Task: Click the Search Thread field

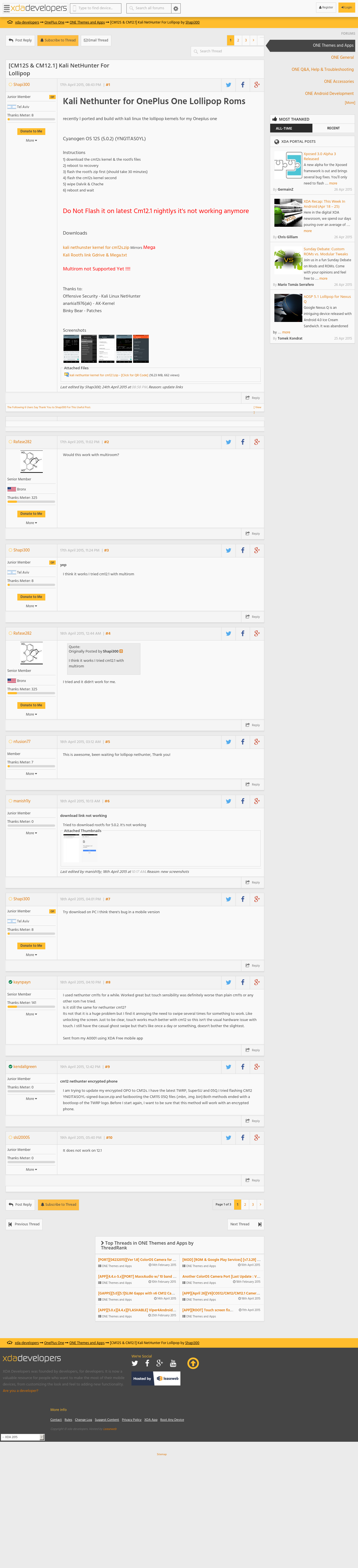Action: [228, 51]
